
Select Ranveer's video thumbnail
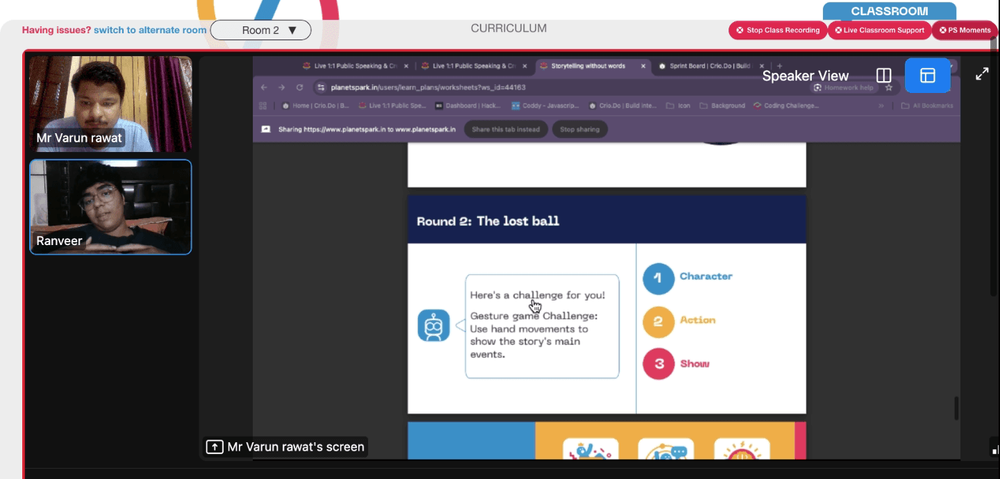(x=110, y=207)
